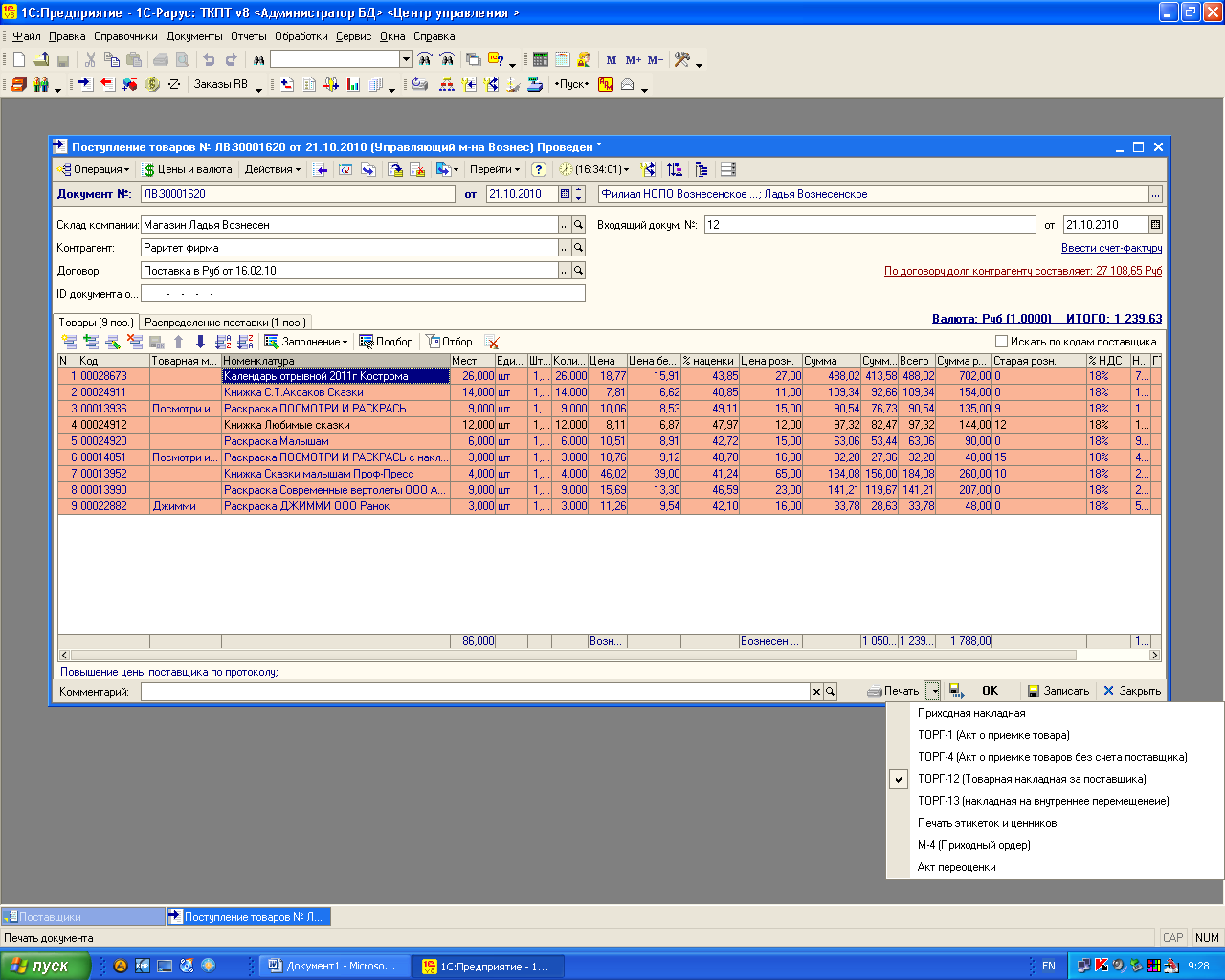Sort descending Z-A icon
The image size is (1225, 980).
click(245, 342)
